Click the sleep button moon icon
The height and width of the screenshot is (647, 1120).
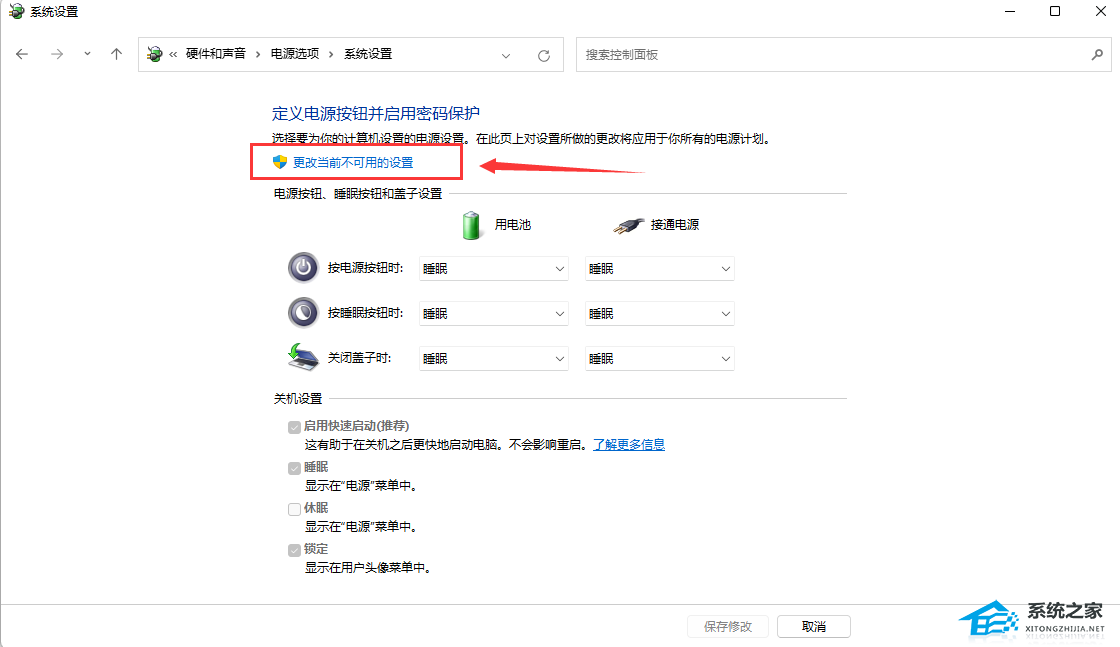(x=302, y=313)
